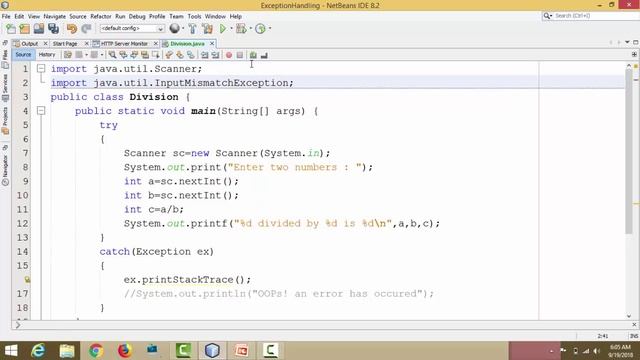Click the Build Project hammer icon
Image resolution: width=640 pixels, height=360 pixels.
(193, 29)
